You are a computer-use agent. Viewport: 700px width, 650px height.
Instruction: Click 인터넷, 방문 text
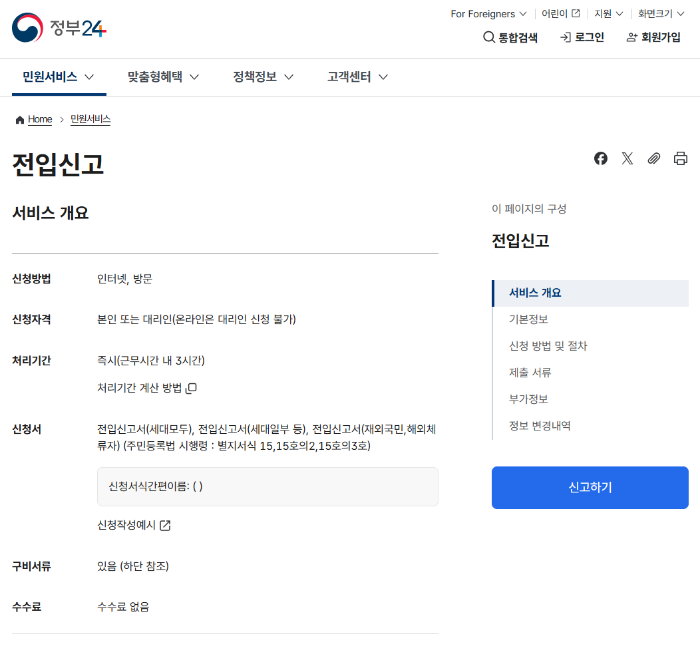(x=125, y=279)
